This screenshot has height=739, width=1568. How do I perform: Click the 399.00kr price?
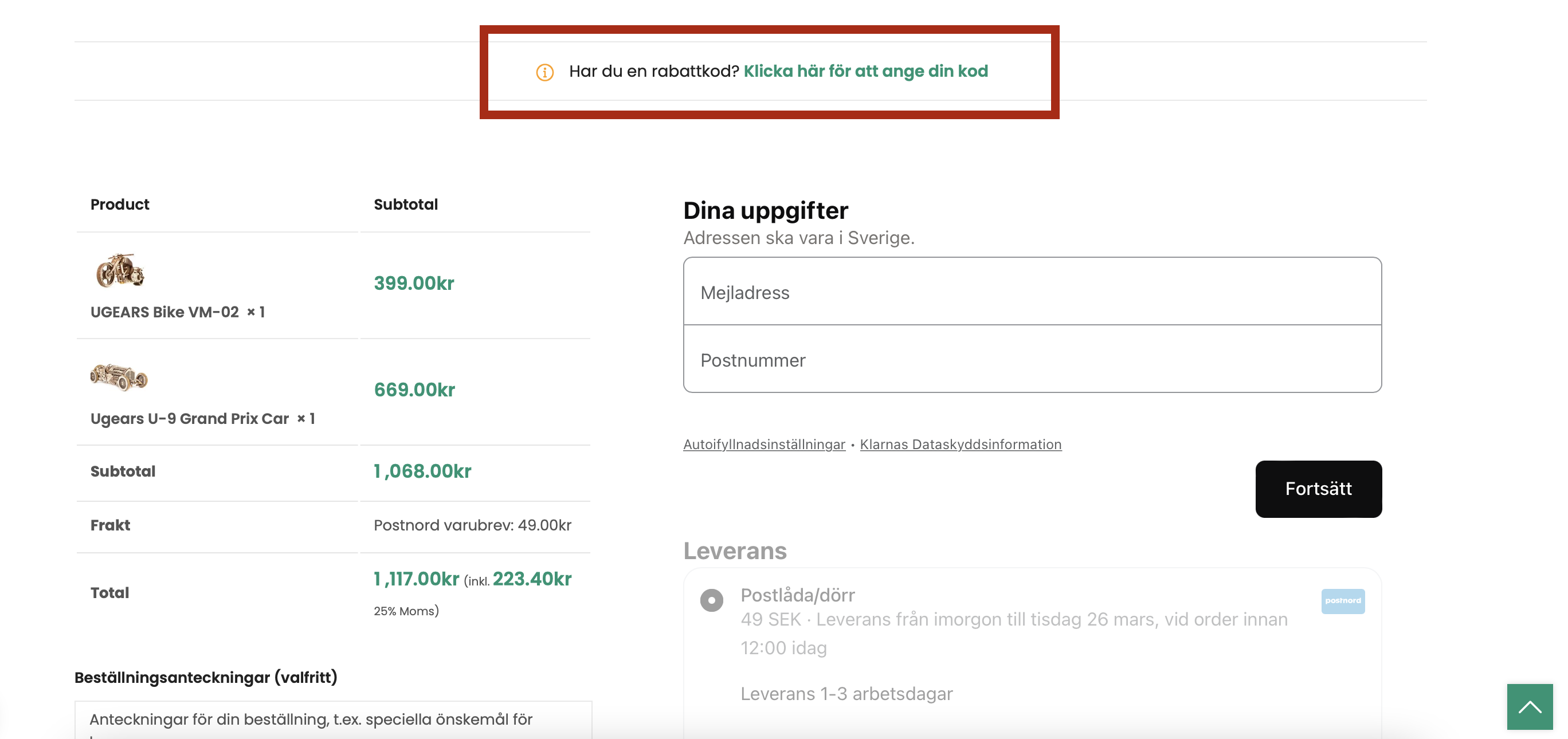pos(414,284)
